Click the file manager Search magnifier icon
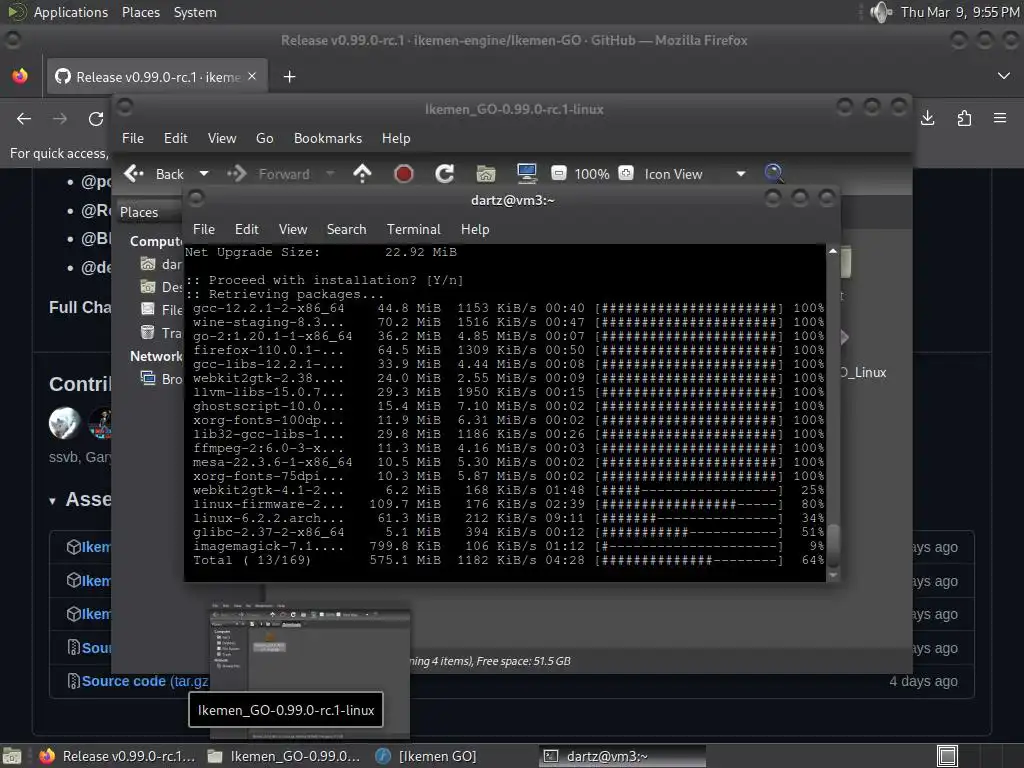Image resolution: width=1024 pixels, height=768 pixels. click(x=774, y=173)
